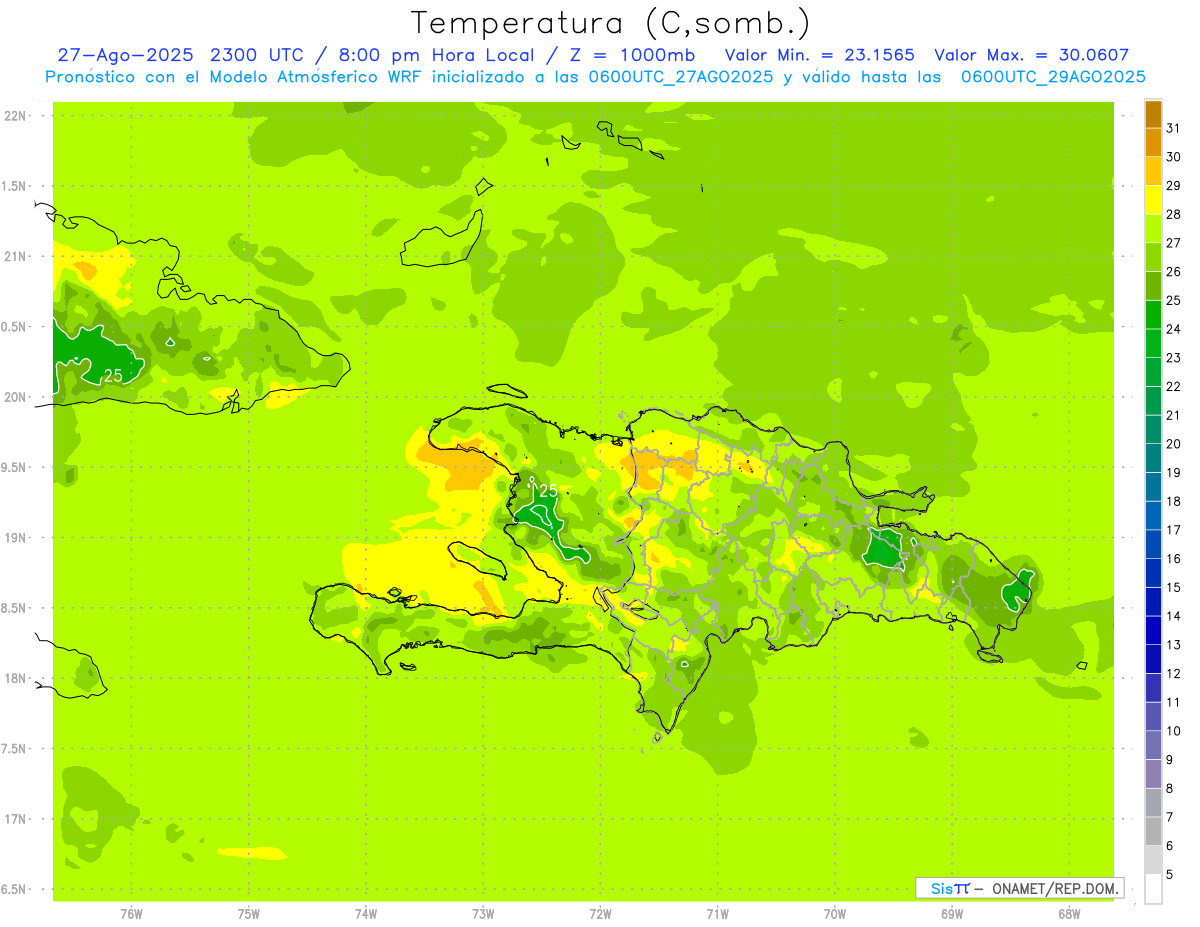Pick the purple legend band between 8 and 9
The width and height of the screenshot is (1200, 927).
point(1153,774)
